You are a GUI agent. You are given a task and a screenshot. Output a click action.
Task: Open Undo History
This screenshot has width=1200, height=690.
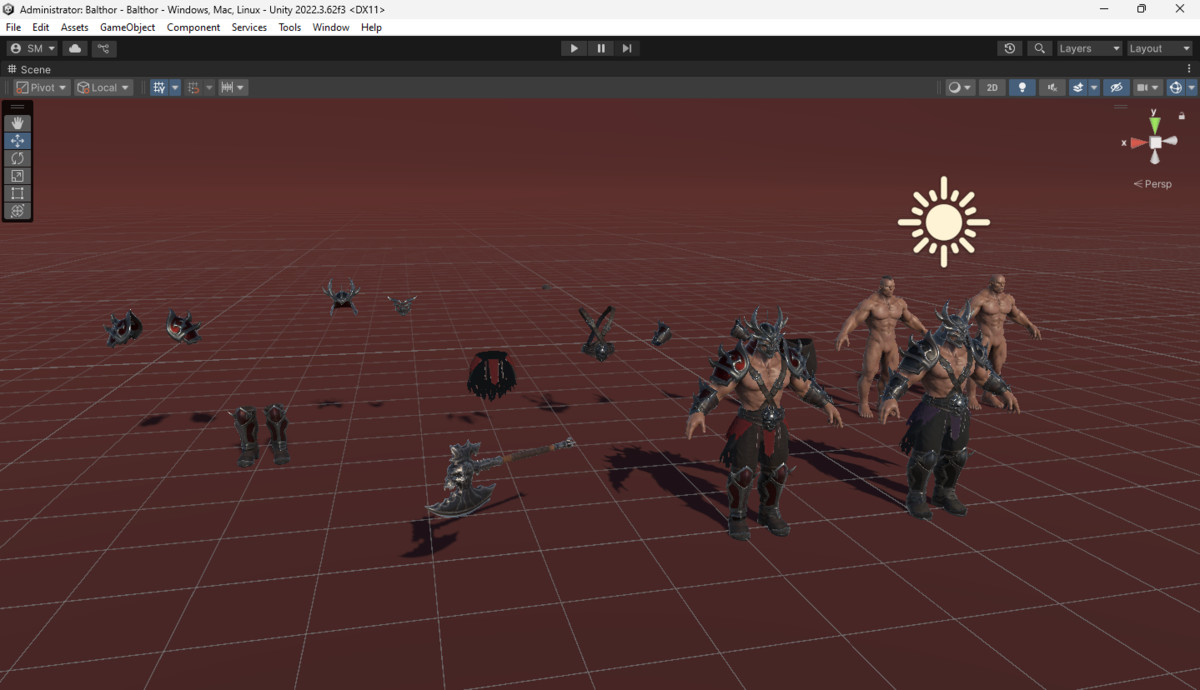click(x=1010, y=48)
